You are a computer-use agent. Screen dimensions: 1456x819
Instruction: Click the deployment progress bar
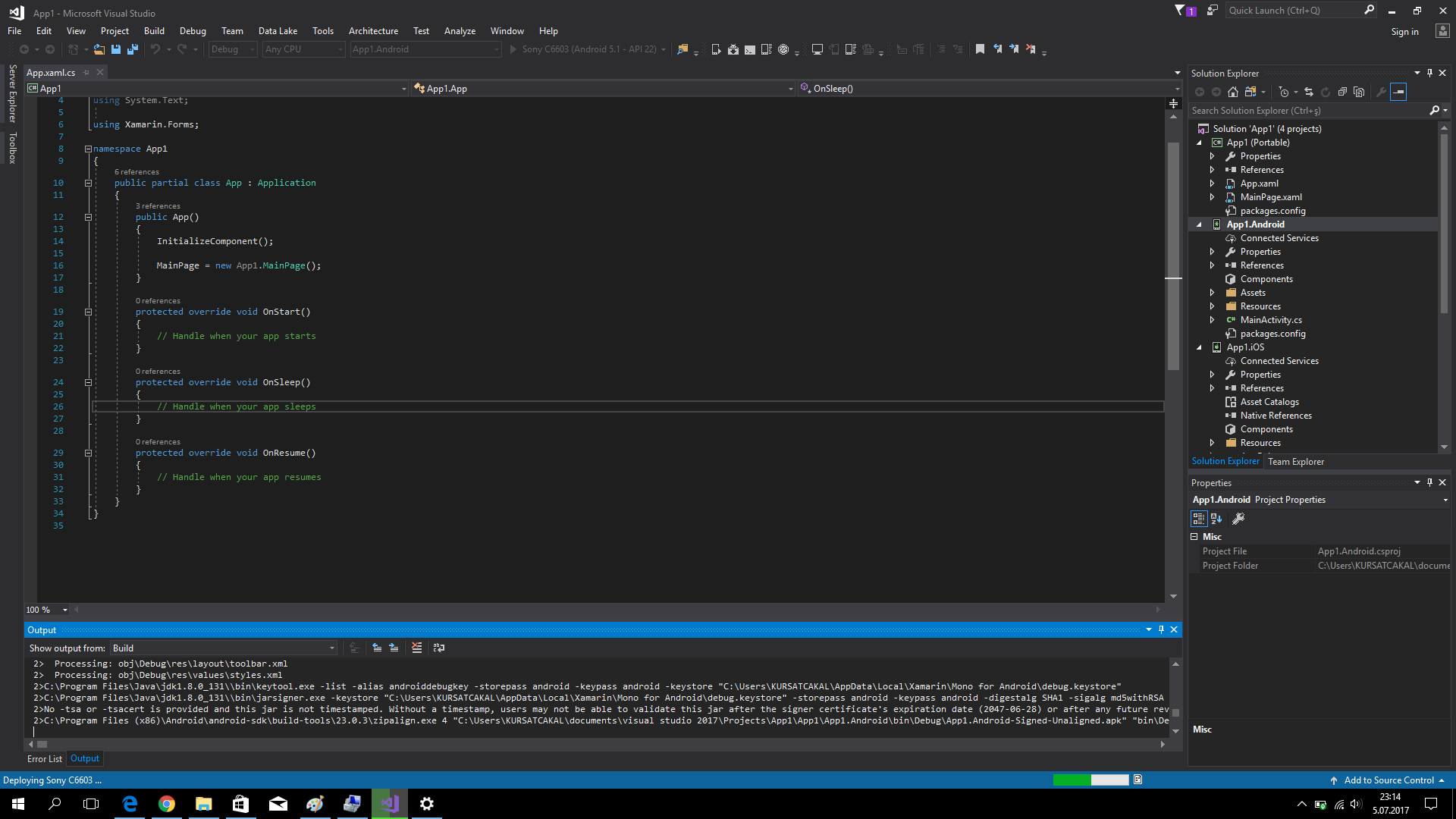coord(1090,780)
